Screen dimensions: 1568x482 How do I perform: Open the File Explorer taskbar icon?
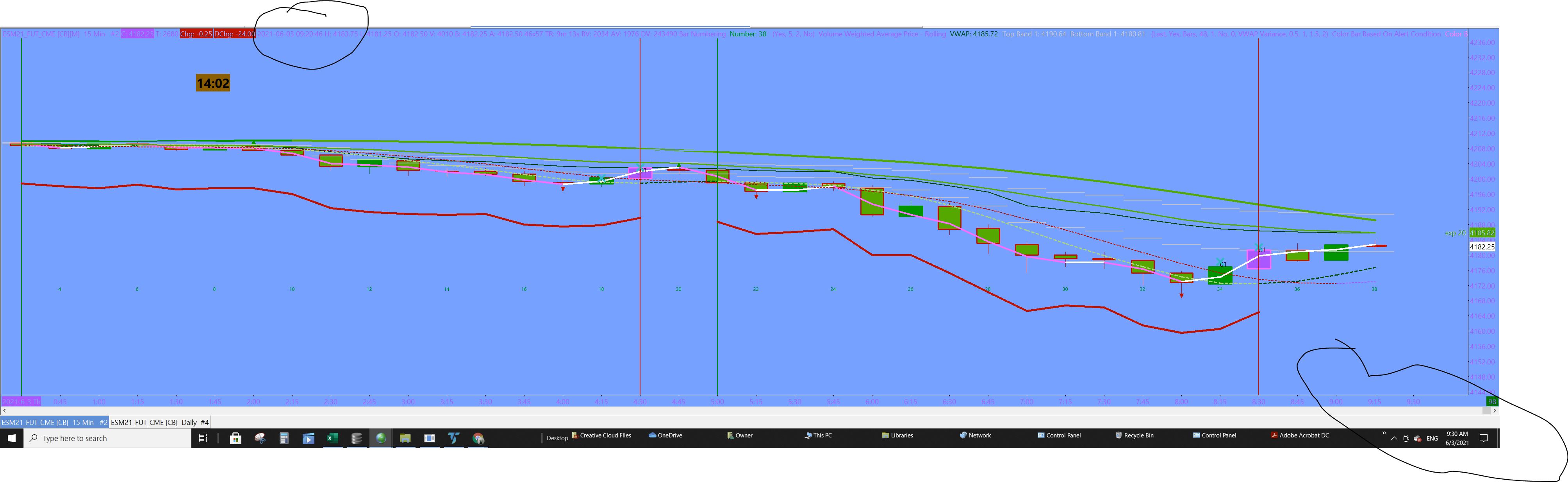click(405, 438)
